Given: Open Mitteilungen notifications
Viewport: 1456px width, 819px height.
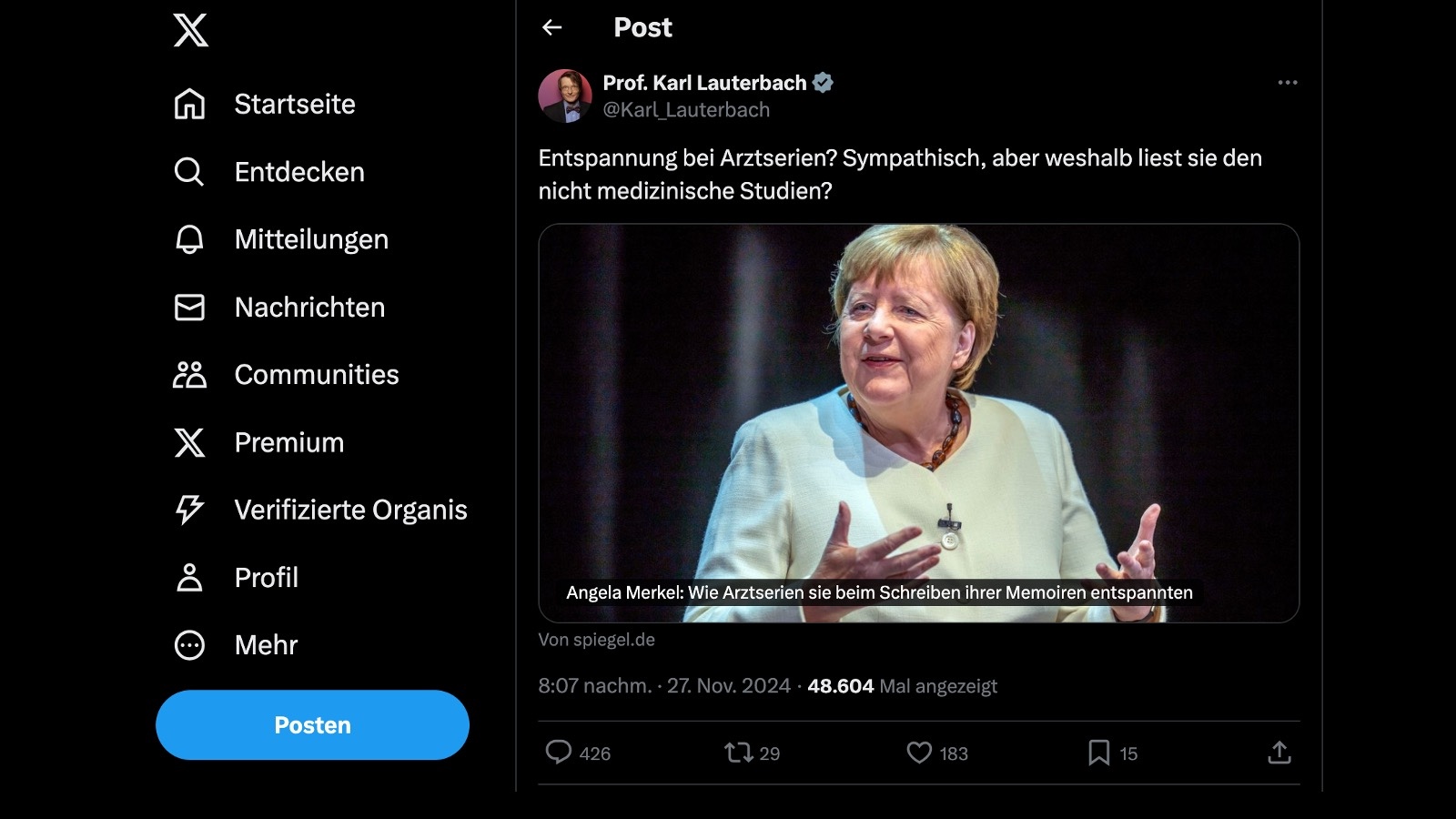Looking at the screenshot, I should [x=310, y=239].
